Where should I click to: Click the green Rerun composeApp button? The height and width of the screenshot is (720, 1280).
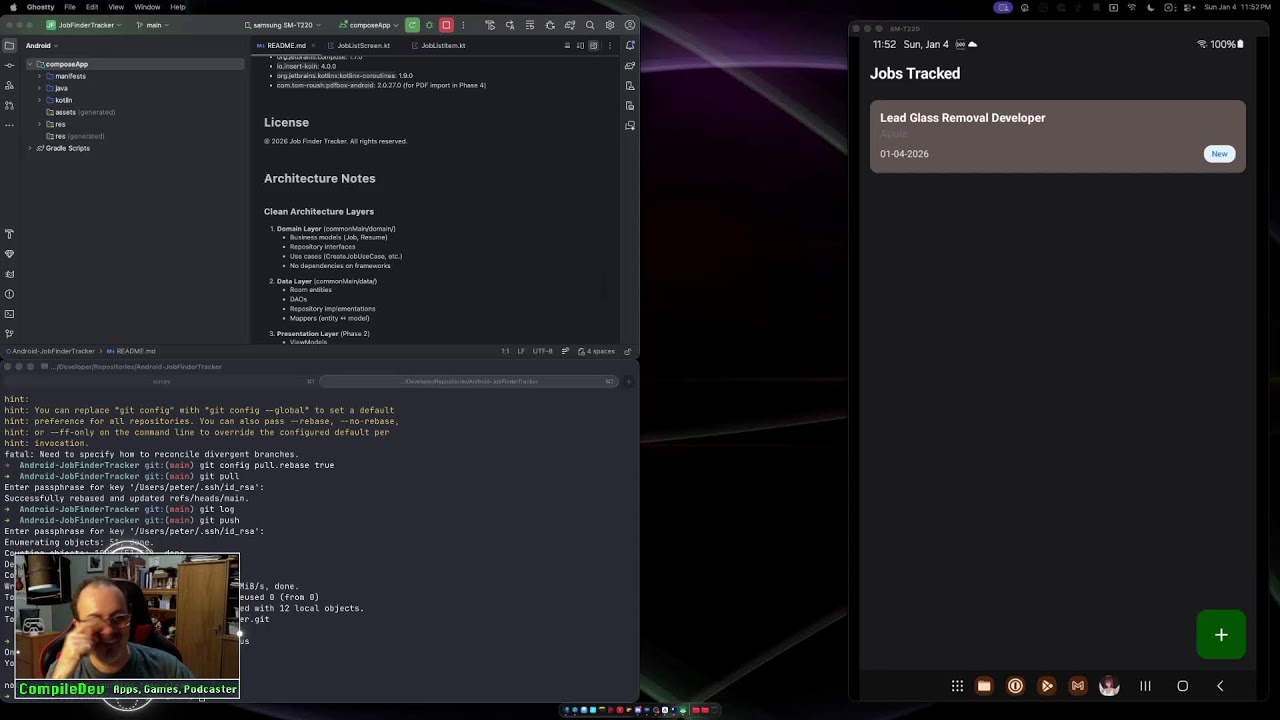(412, 25)
